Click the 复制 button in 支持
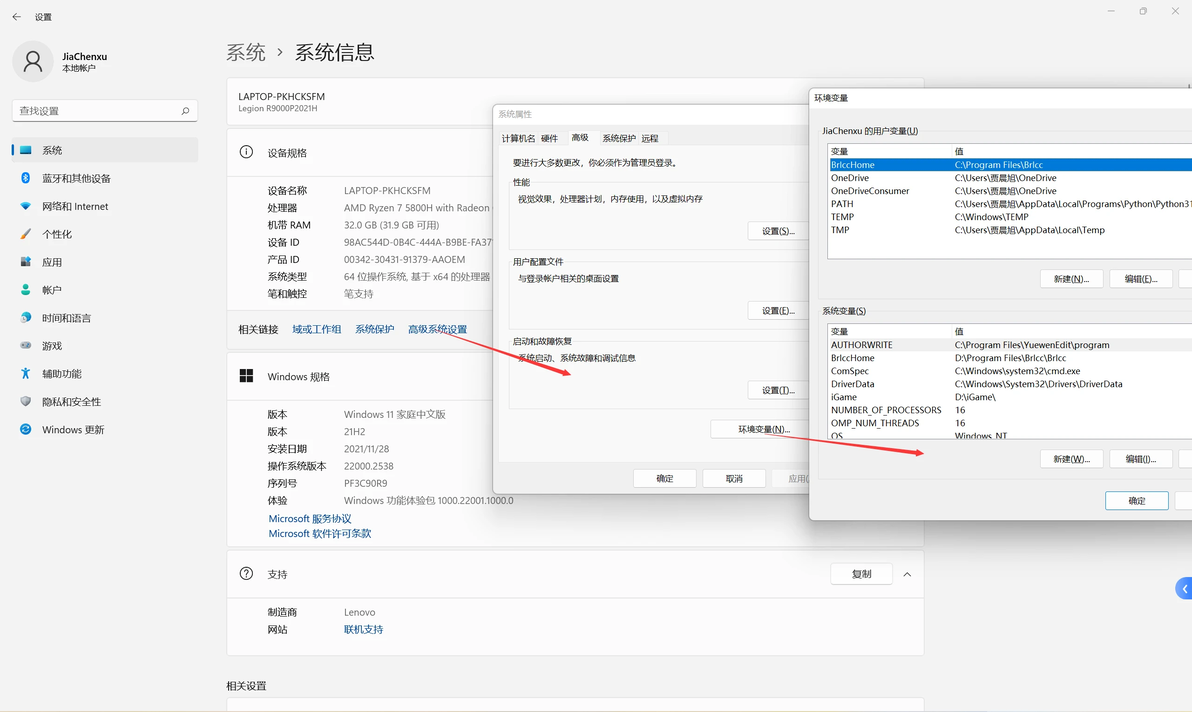The height and width of the screenshot is (712, 1192). click(x=861, y=574)
